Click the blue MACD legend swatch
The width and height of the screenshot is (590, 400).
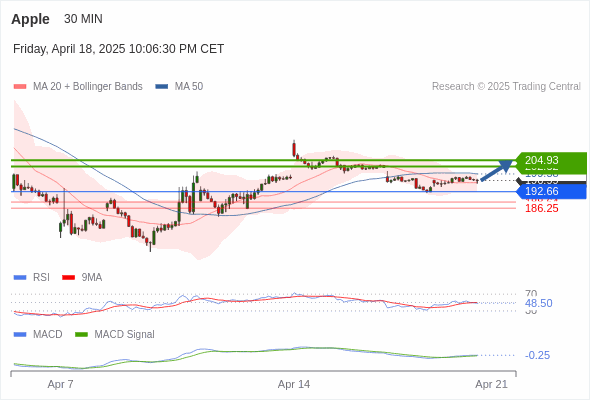[20, 335]
